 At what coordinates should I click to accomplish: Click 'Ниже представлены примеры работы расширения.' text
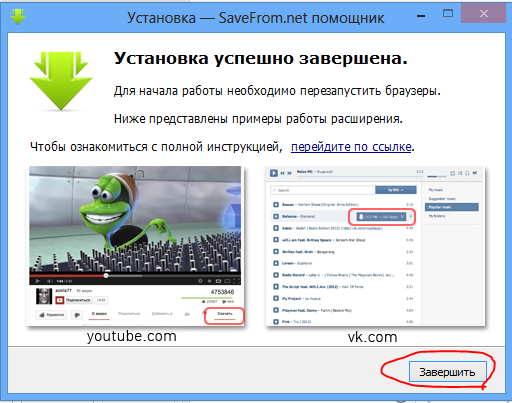point(258,119)
